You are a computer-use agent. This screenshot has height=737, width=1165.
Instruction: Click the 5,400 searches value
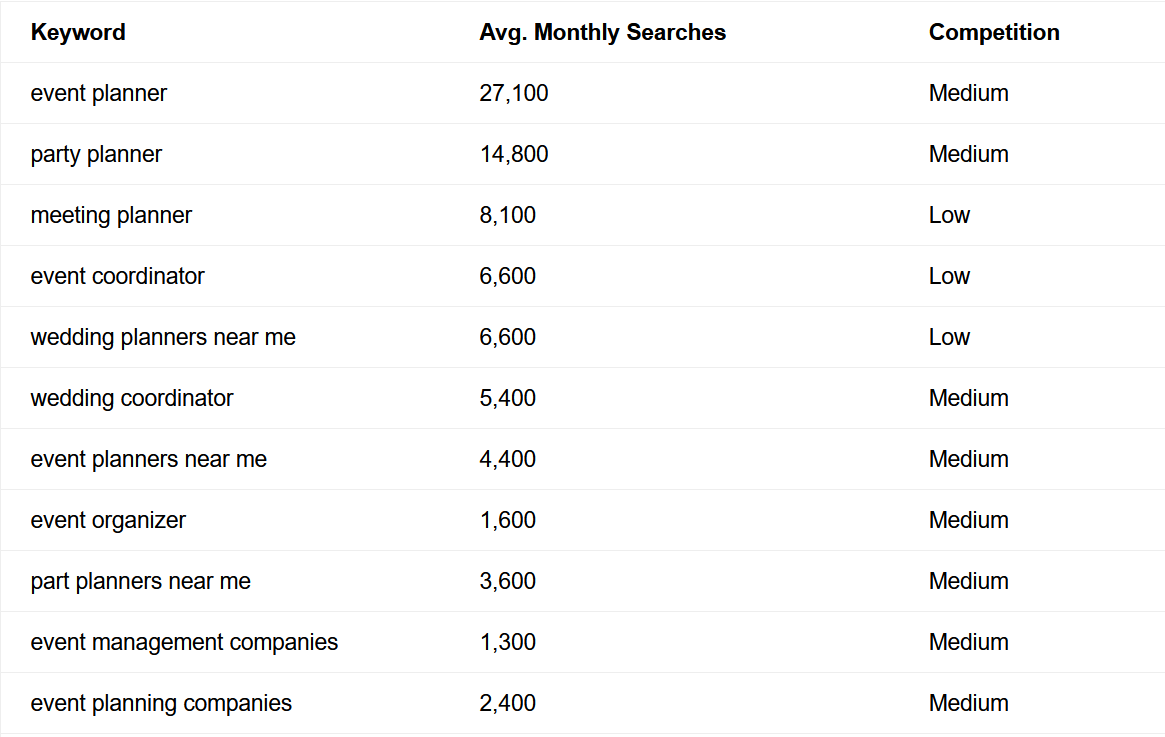click(507, 398)
